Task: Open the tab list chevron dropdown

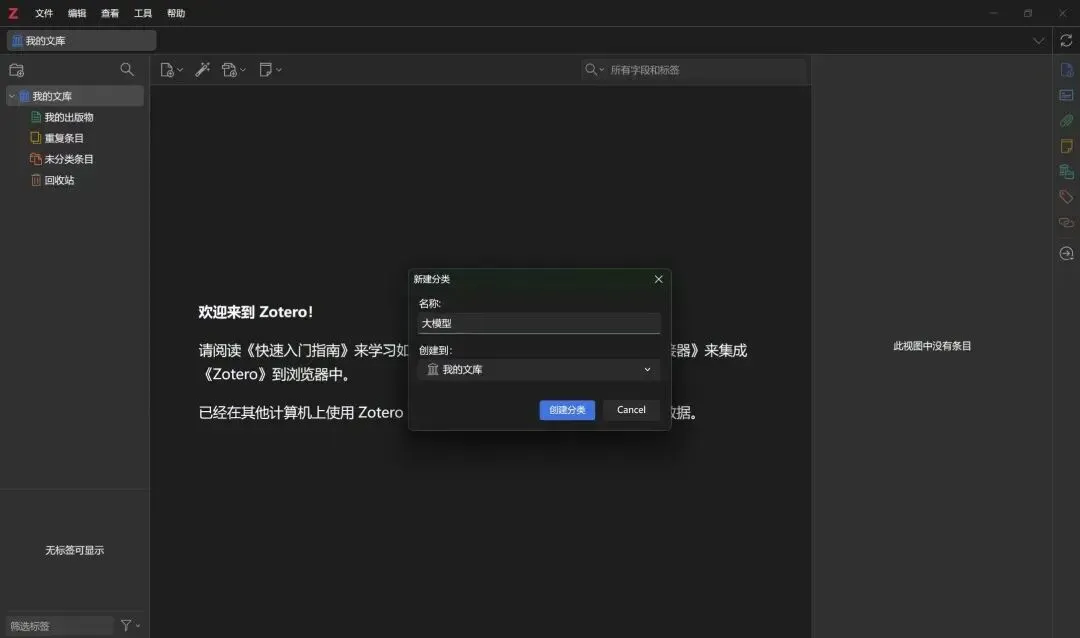Action: 1038,41
